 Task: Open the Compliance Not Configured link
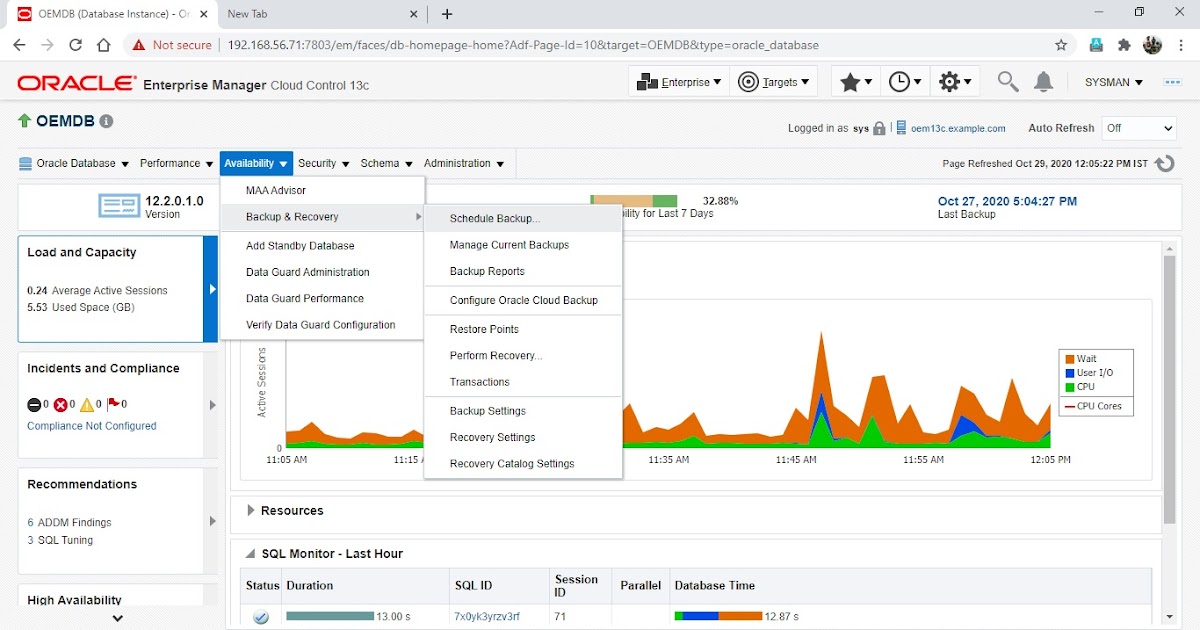pyautogui.click(x=91, y=425)
